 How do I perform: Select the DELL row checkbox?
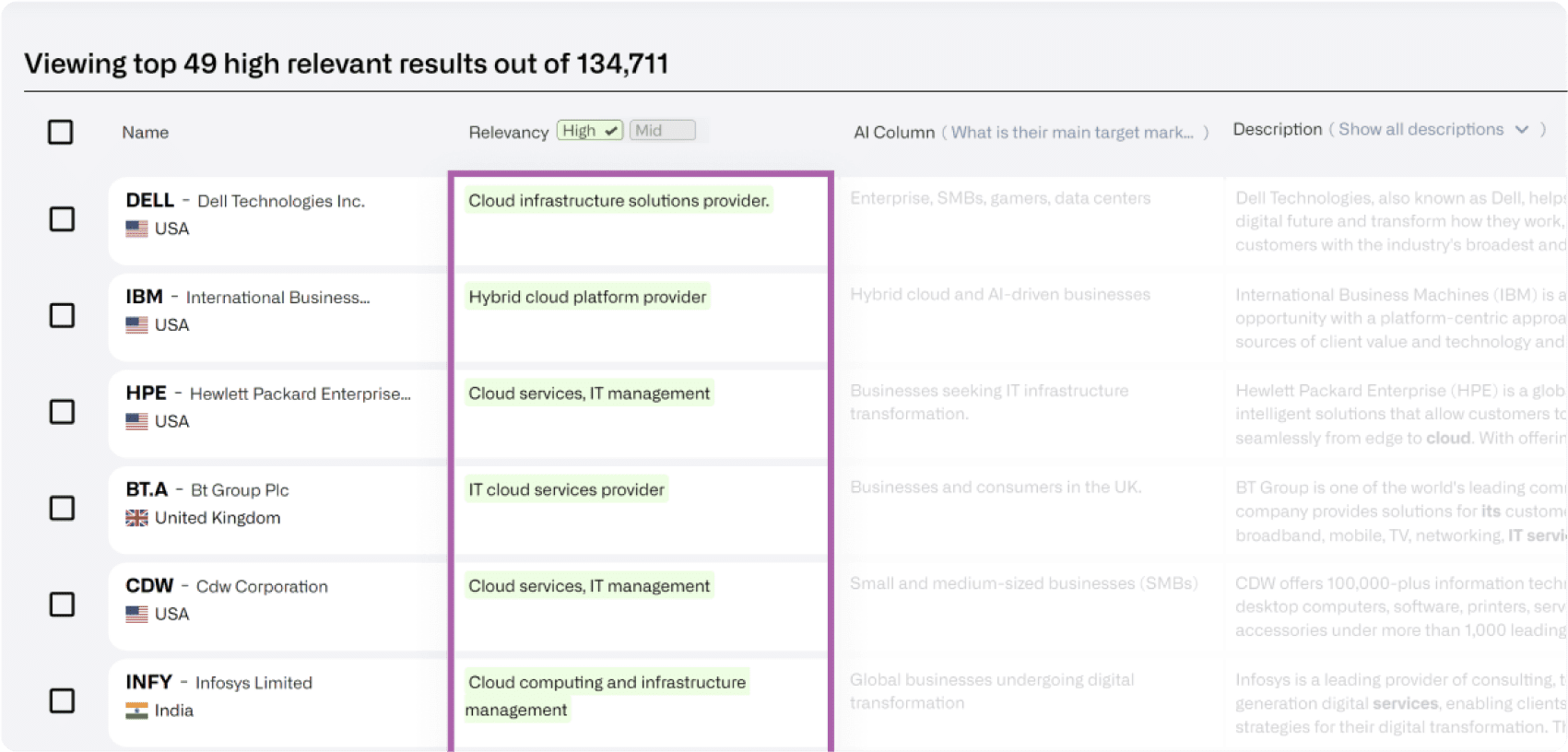62,219
